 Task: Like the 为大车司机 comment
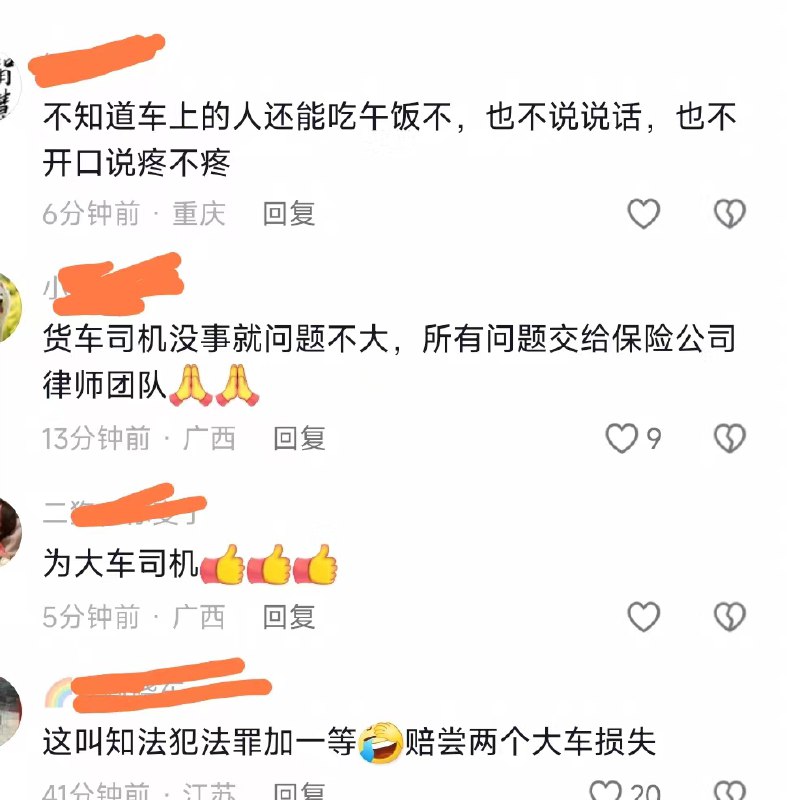pyautogui.click(x=643, y=616)
